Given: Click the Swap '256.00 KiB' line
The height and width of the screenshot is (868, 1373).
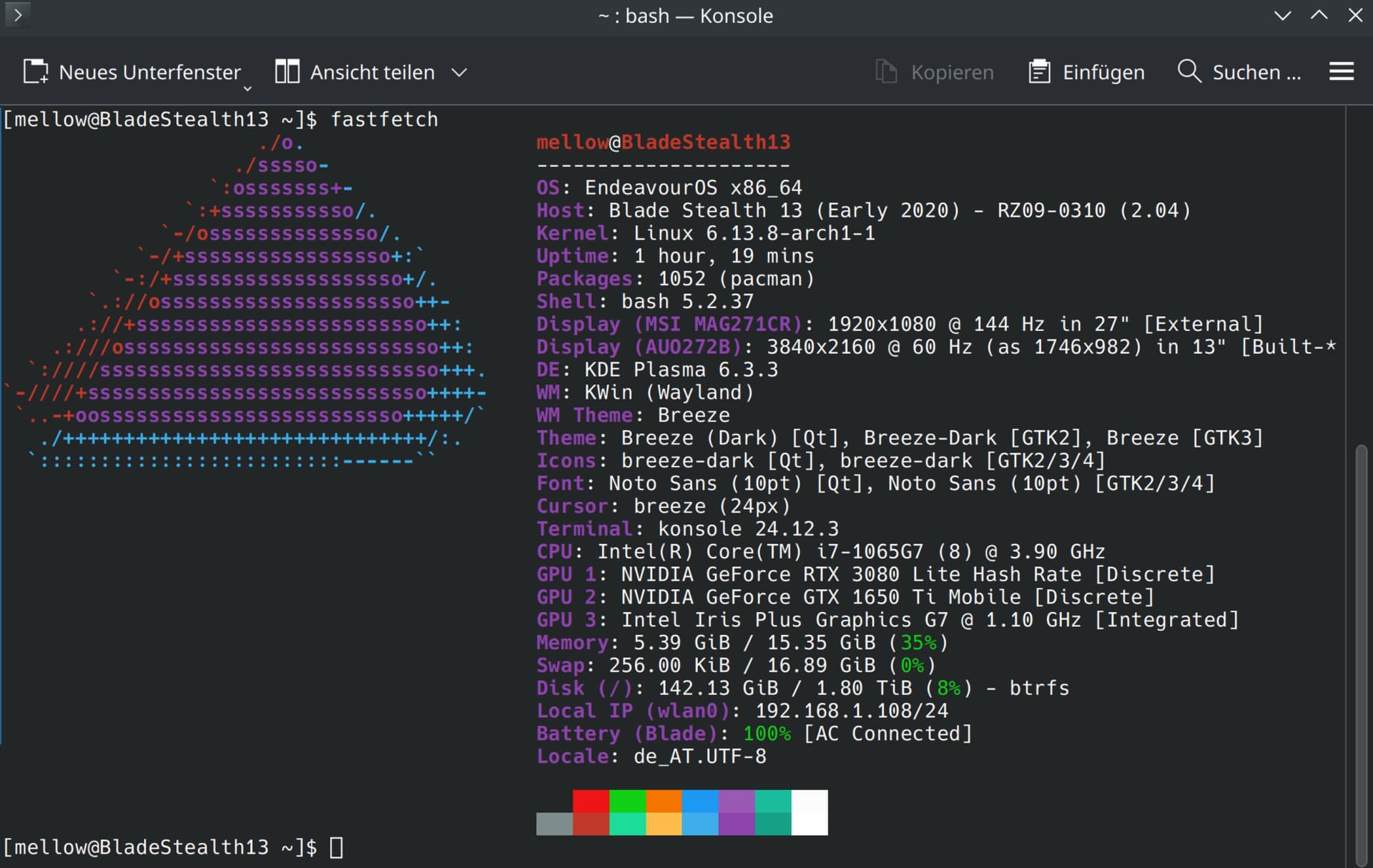Looking at the screenshot, I should (737, 666).
